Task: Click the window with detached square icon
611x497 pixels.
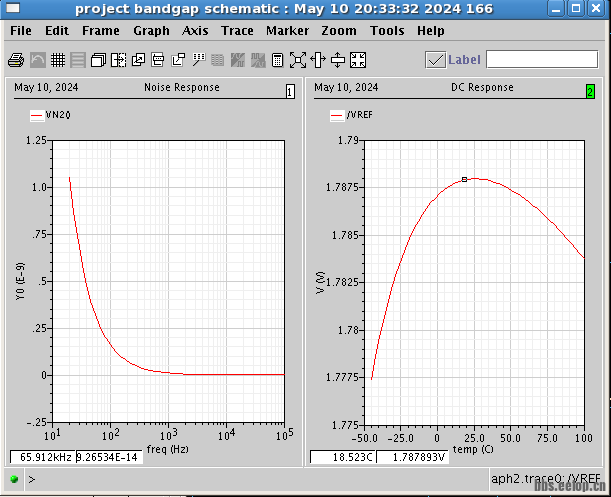Action: [x=178, y=60]
